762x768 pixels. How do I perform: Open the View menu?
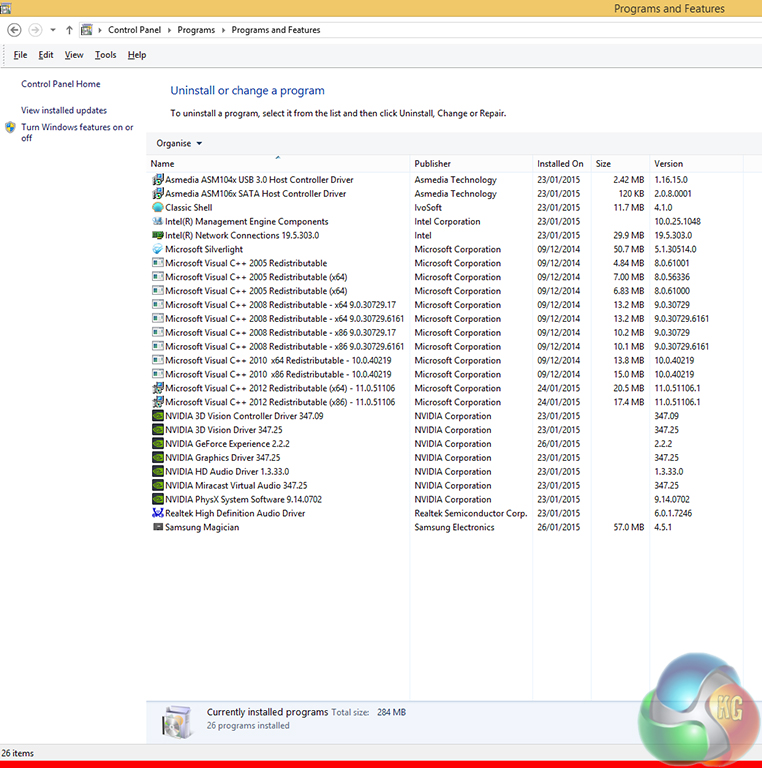pyautogui.click(x=74, y=55)
